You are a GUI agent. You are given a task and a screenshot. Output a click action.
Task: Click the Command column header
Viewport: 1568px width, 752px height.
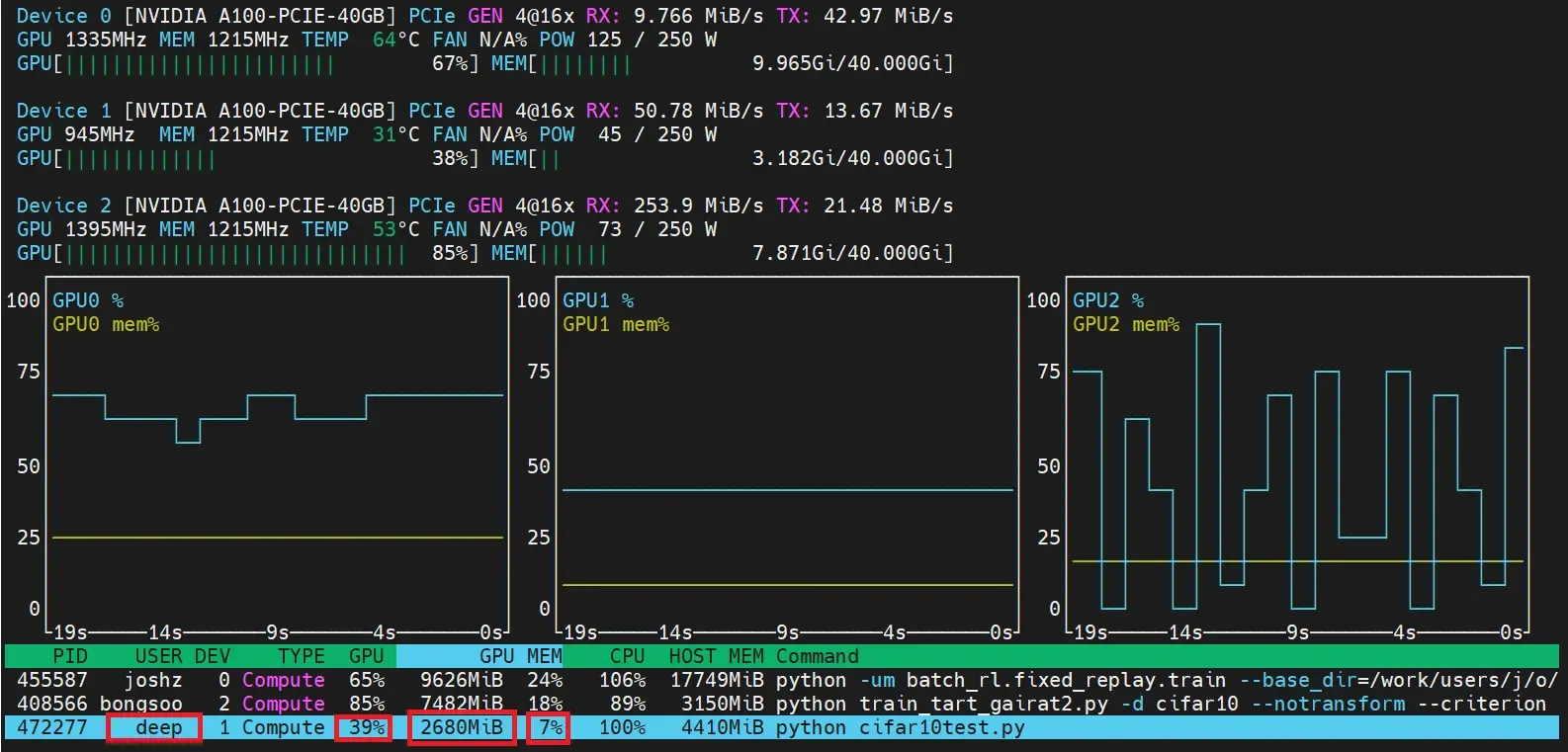pos(818,656)
